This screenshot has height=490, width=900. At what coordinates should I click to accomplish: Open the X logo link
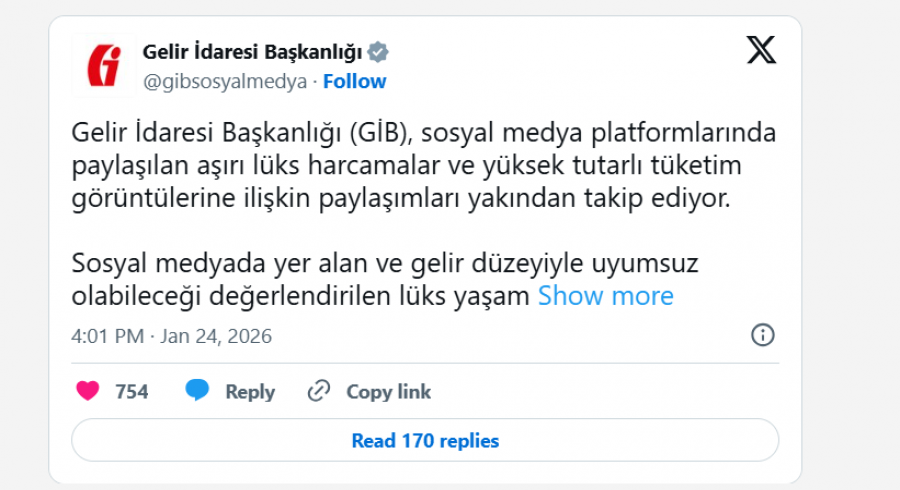pos(761,50)
